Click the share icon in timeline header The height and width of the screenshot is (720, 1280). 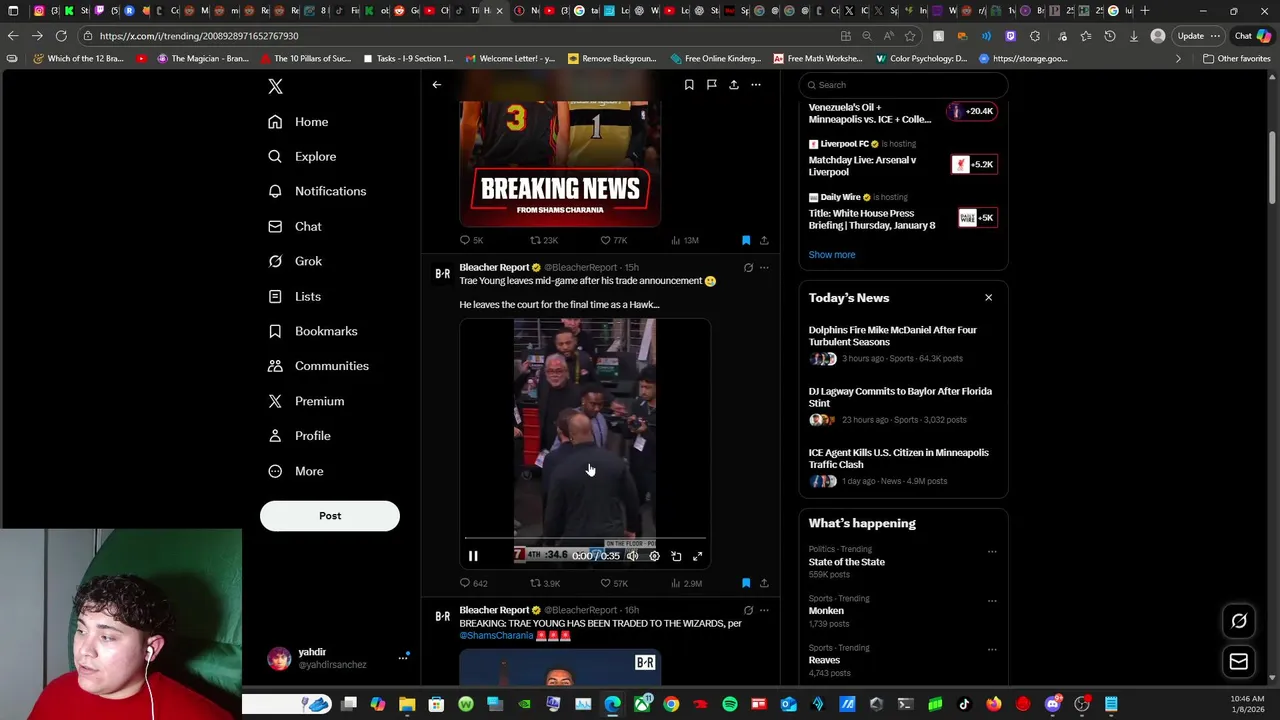[733, 85]
